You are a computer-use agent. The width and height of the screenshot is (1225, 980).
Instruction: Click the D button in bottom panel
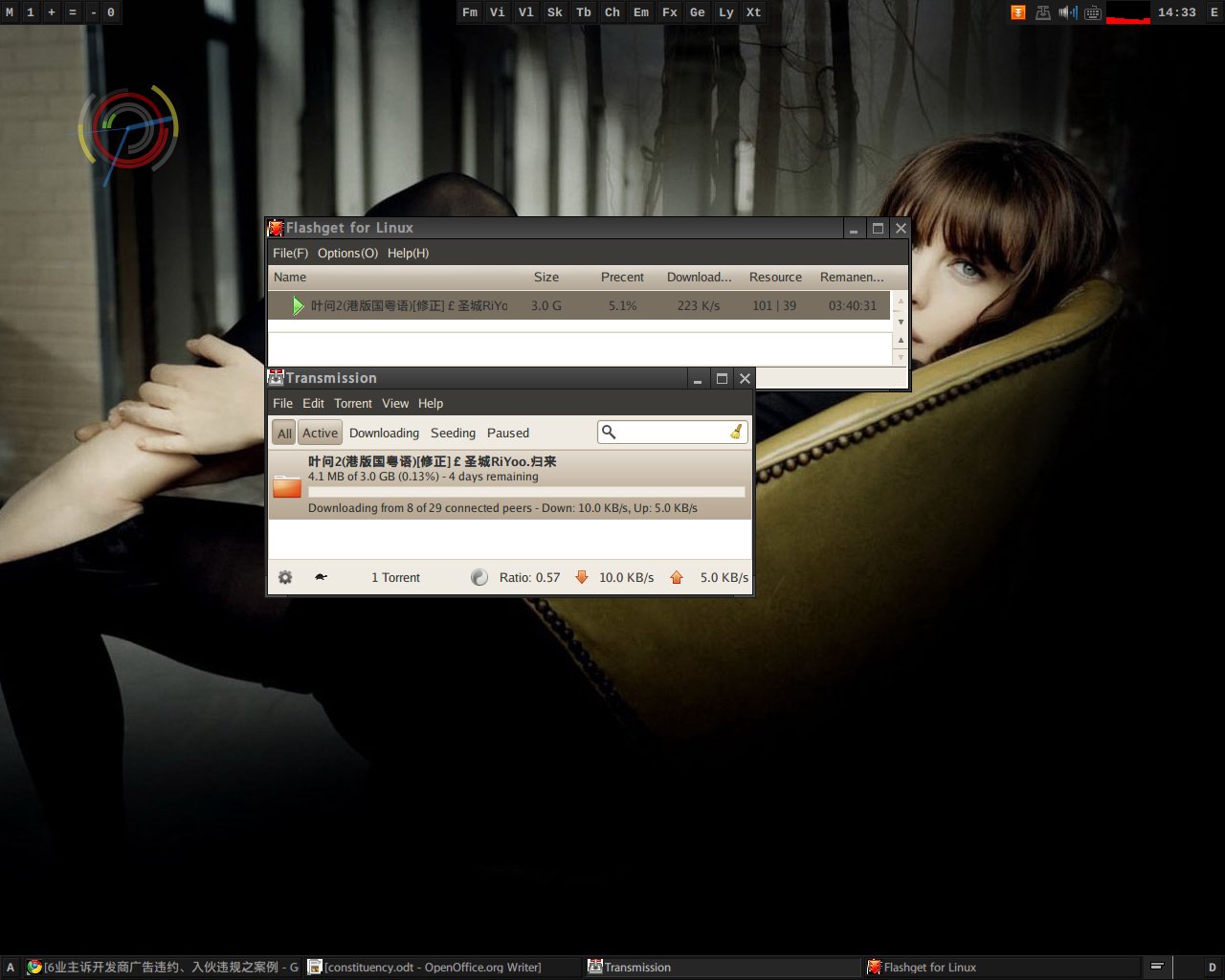coord(1212,967)
